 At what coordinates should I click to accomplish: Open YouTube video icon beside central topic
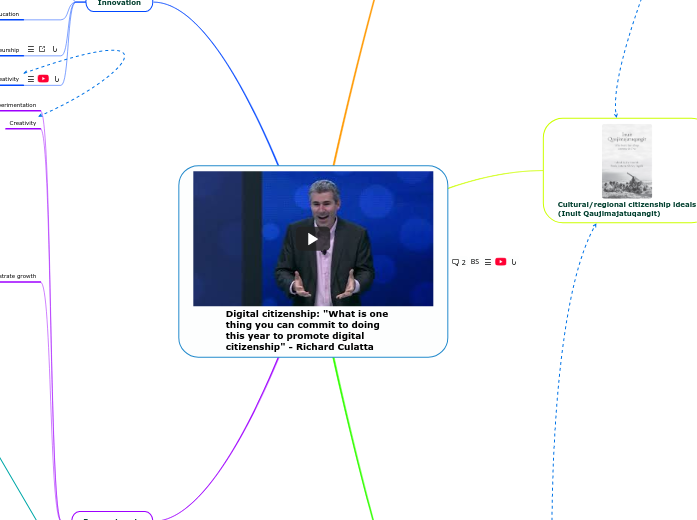click(x=501, y=262)
